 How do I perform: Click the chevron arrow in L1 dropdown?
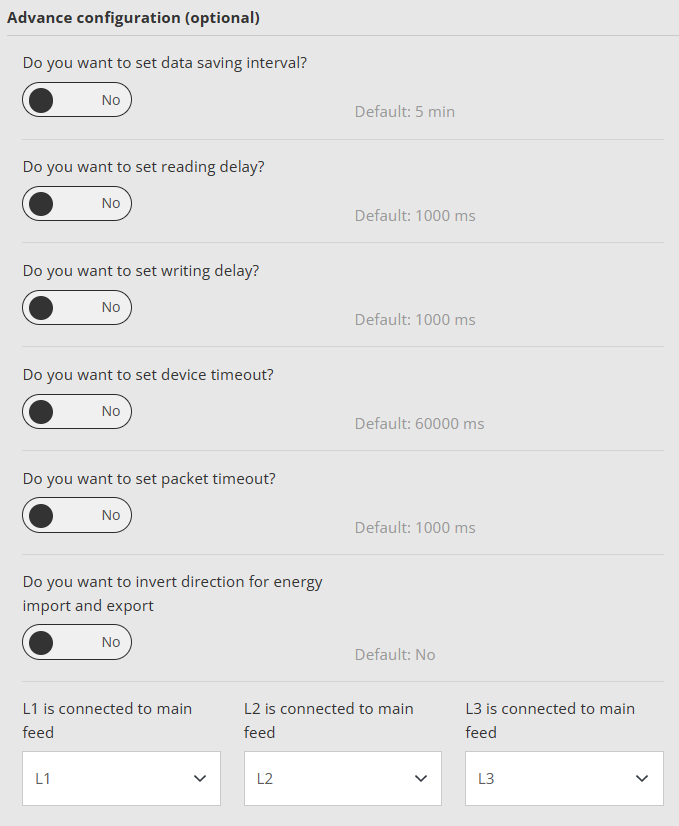(200, 779)
